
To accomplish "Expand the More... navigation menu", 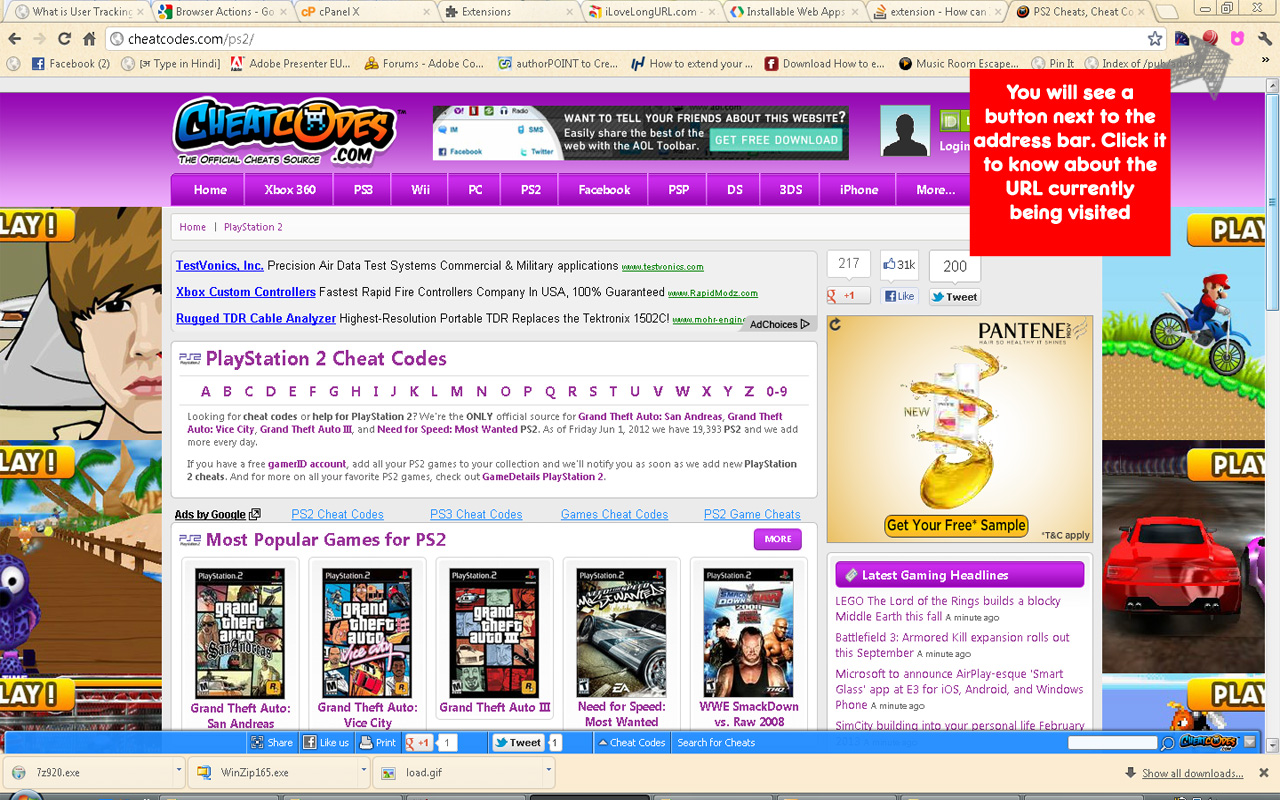I will click(x=936, y=190).
